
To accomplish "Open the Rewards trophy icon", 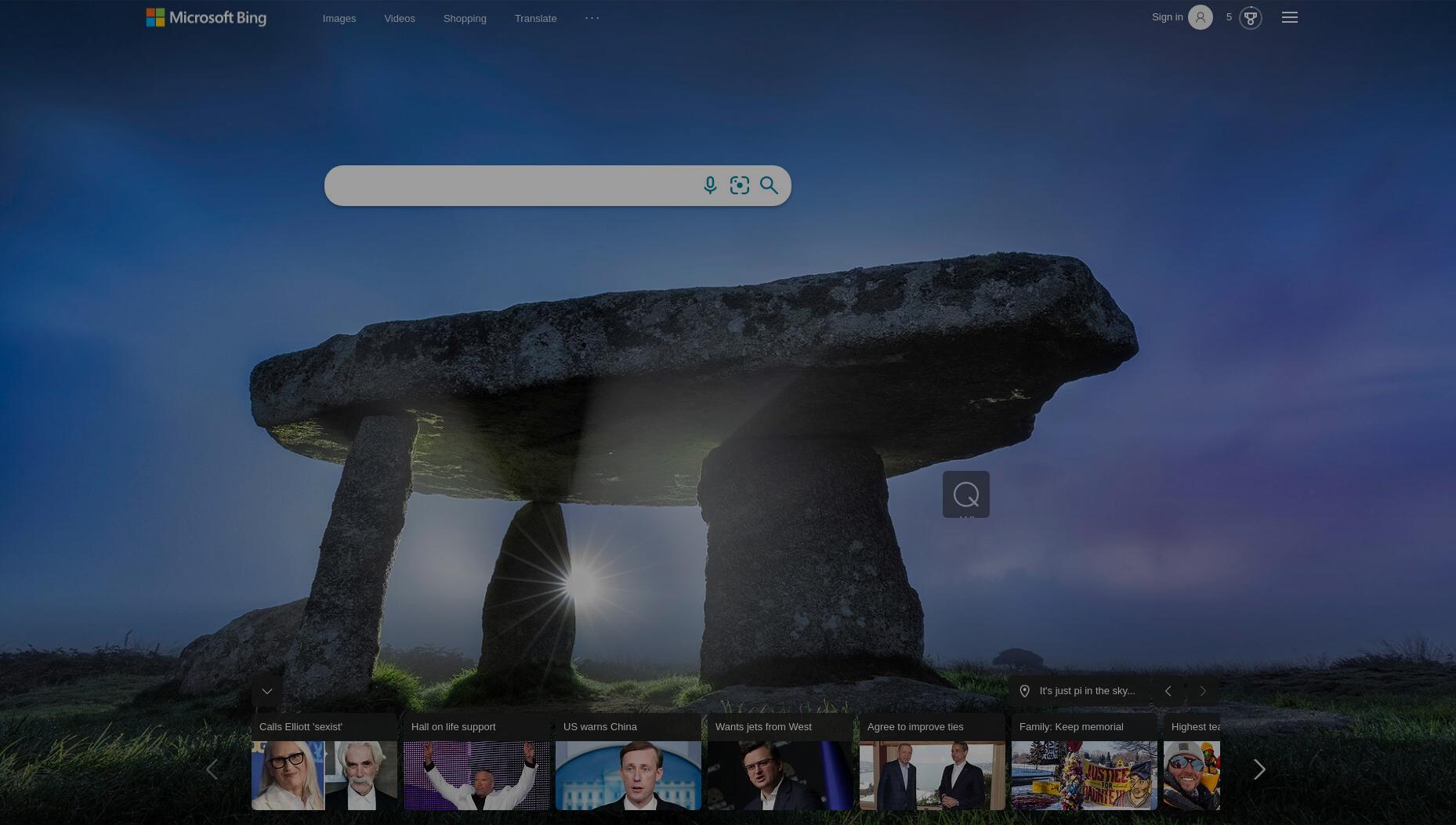I will (x=1251, y=17).
